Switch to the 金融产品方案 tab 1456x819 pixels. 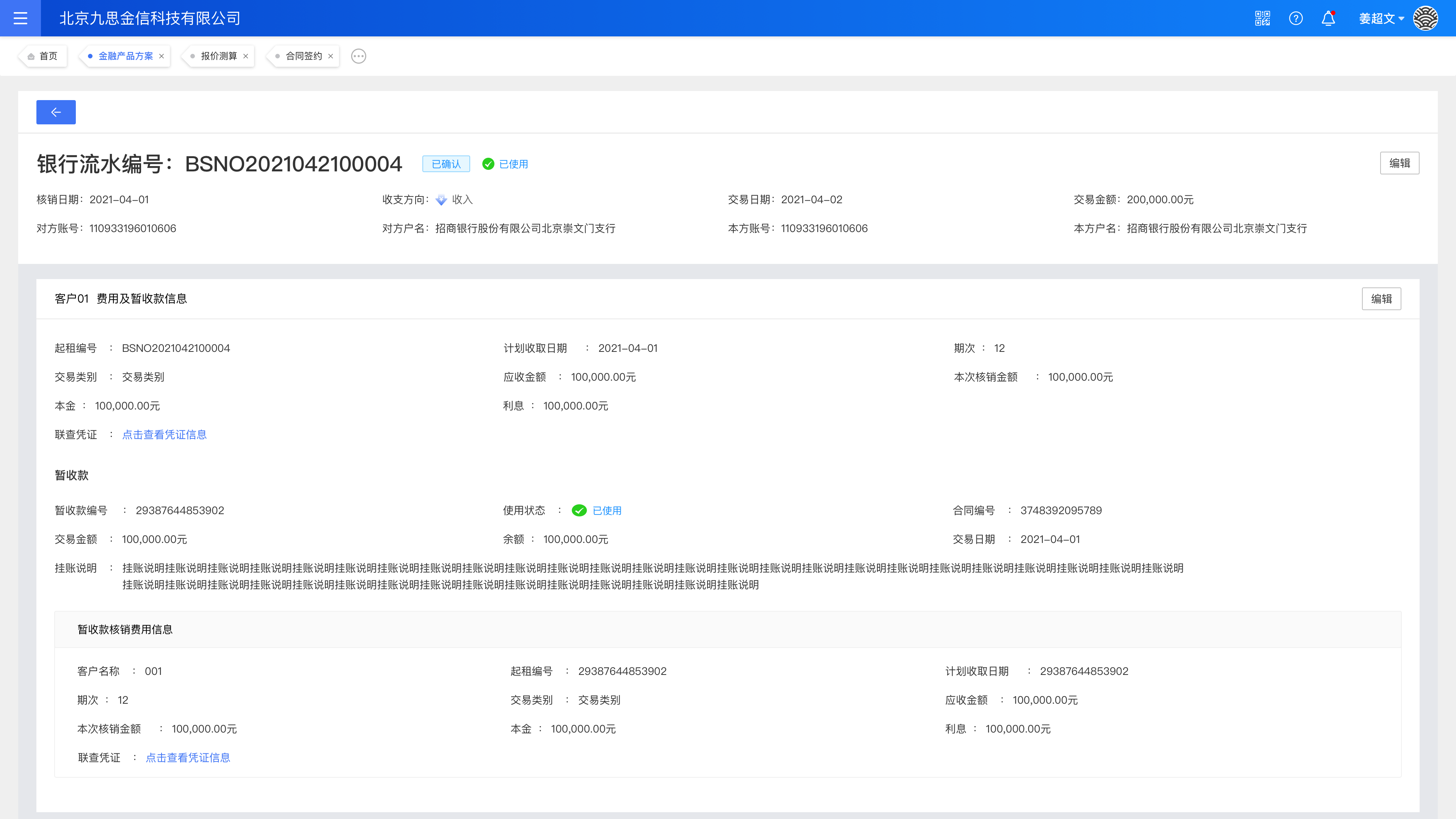click(x=126, y=56)
